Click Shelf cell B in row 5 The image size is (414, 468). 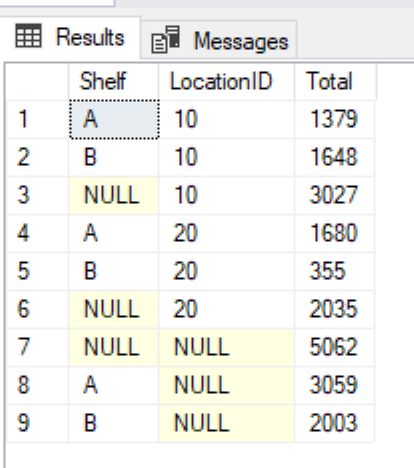click(114, 271)
